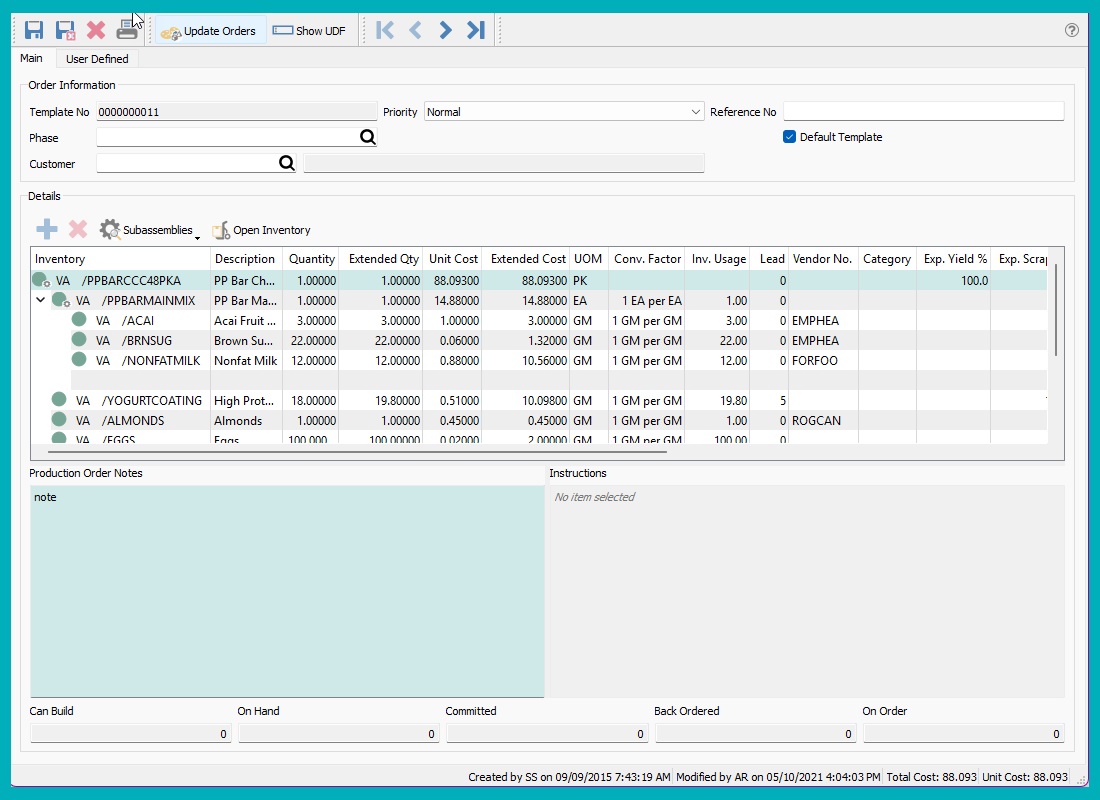Click the Save disk icon
The width and height of the screenshot is (1100, 800).
click(34, 30)
